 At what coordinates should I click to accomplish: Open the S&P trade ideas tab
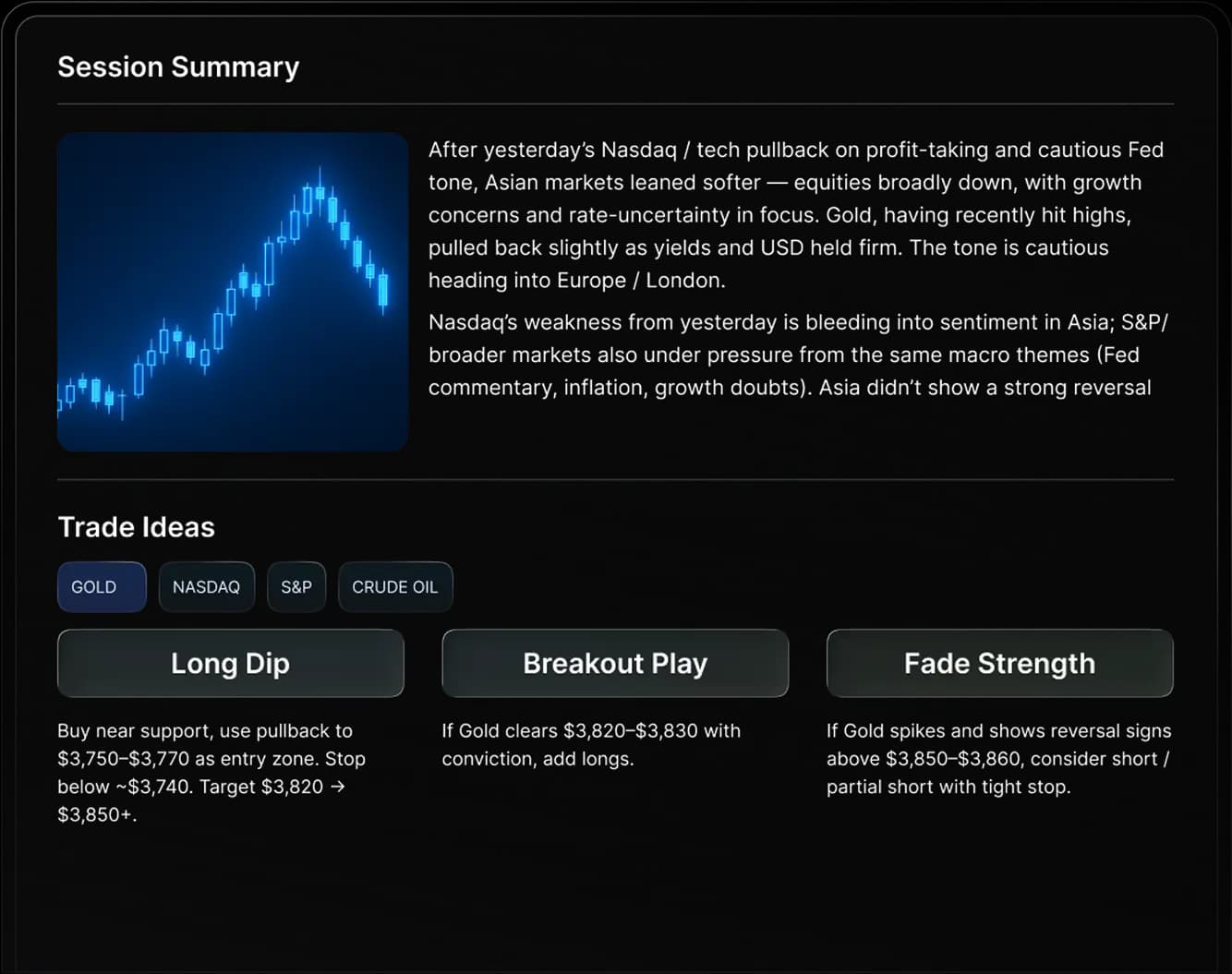tap(296, 587)
